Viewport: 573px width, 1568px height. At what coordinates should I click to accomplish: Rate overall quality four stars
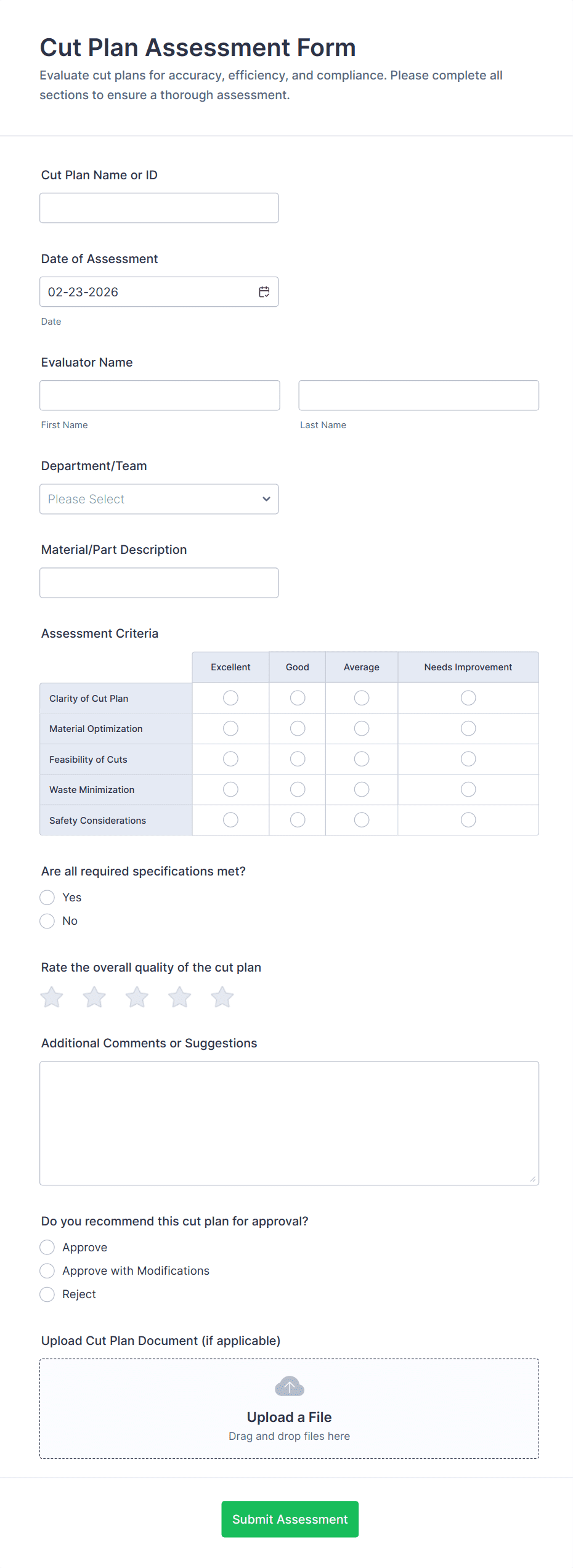(x=180, y=997)
